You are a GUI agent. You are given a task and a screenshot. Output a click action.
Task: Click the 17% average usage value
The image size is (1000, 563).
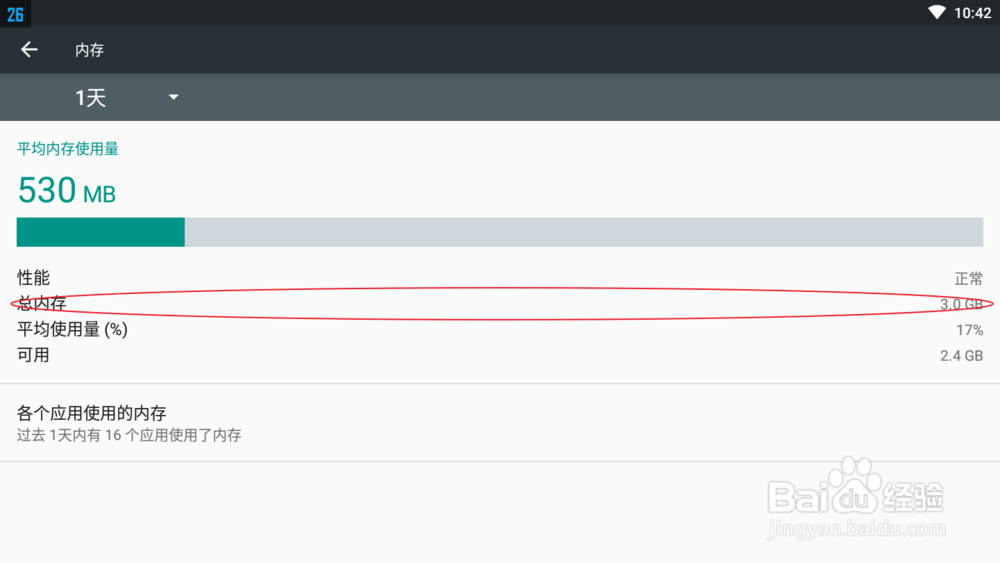point(969,330)
